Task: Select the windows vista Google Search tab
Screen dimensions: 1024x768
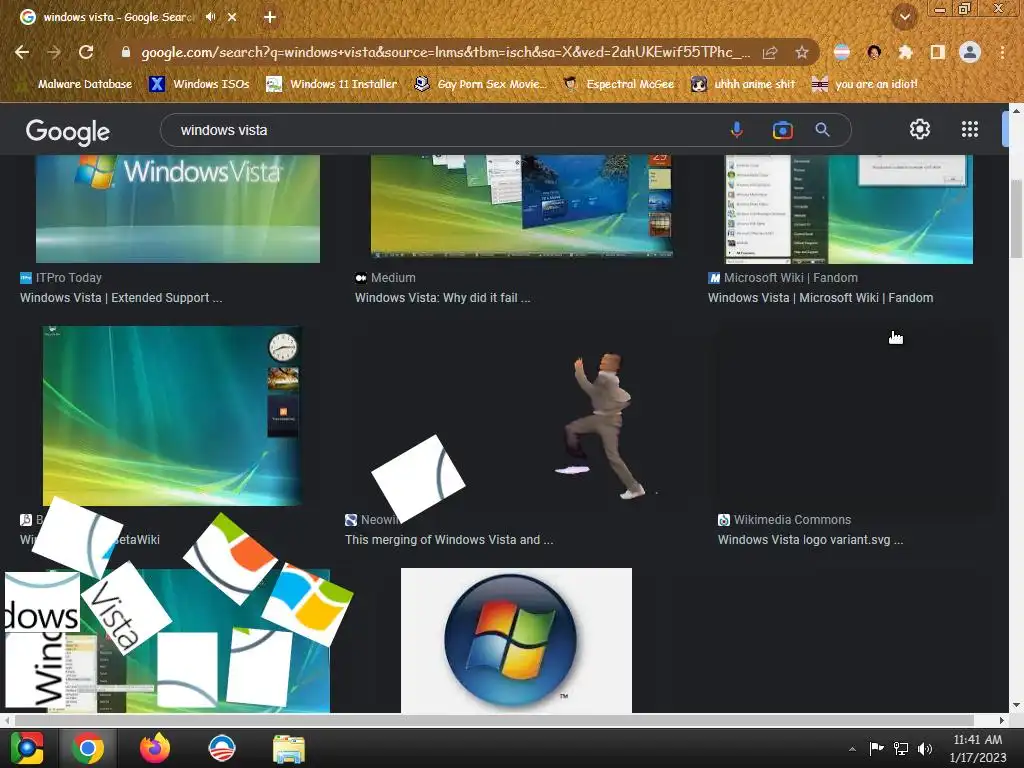Action: pos(118,17)
